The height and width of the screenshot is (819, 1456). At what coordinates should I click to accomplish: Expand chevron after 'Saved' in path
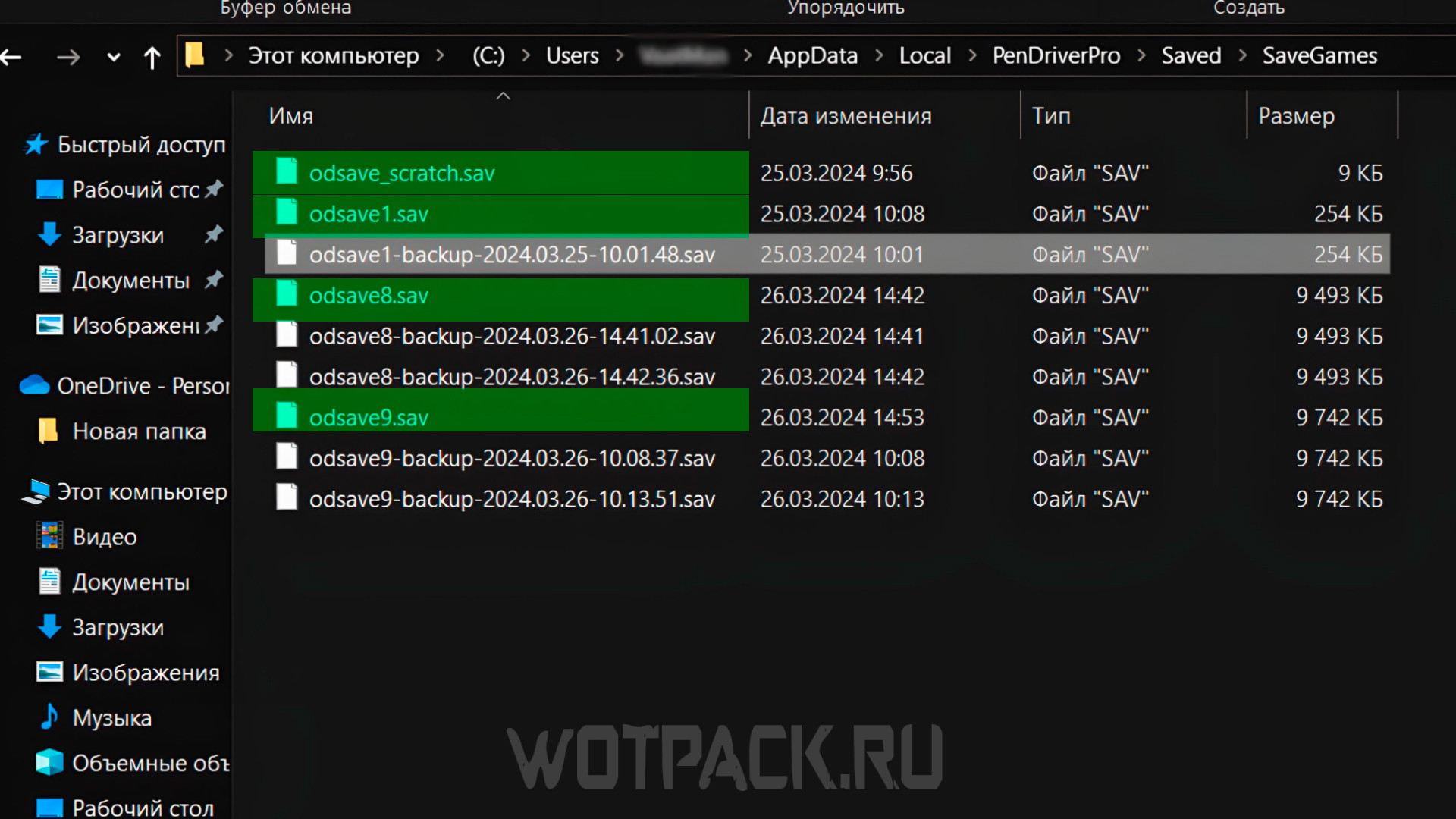pyautogui.click(x=1242, y=55)
